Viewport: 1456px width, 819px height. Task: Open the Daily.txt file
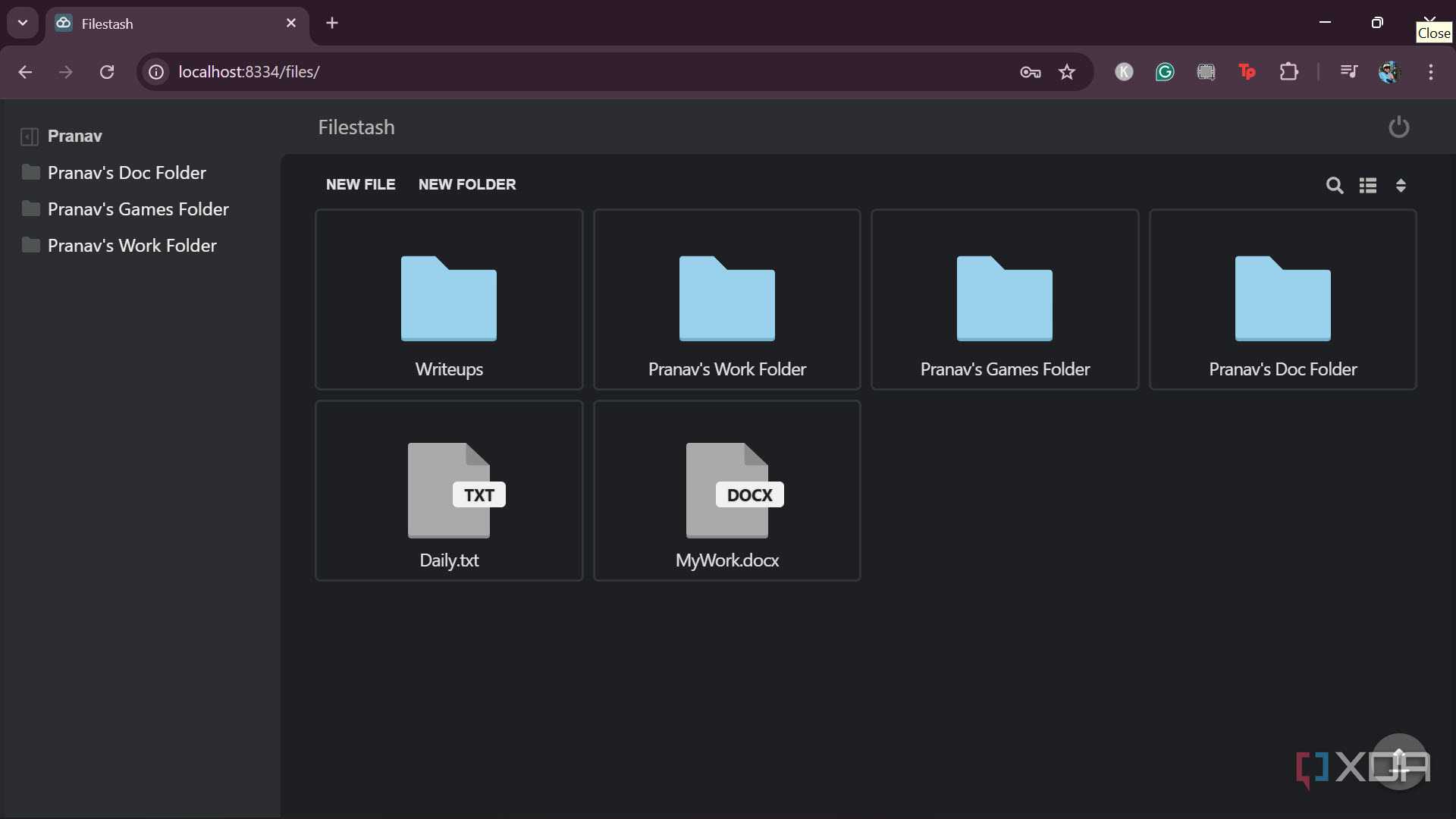tap(449, 491)
